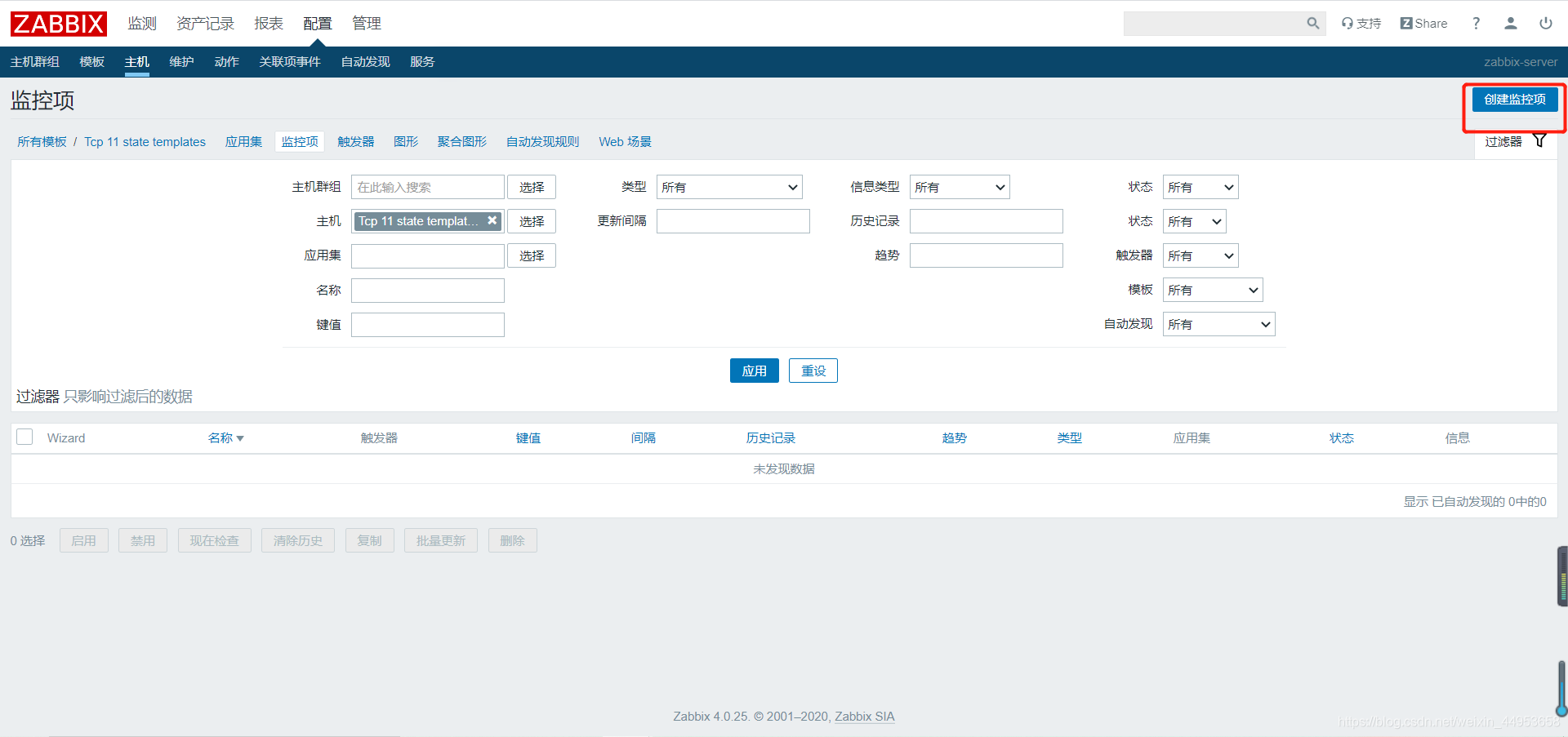Click the 创建监控项 button

(x=1515, y=99)
